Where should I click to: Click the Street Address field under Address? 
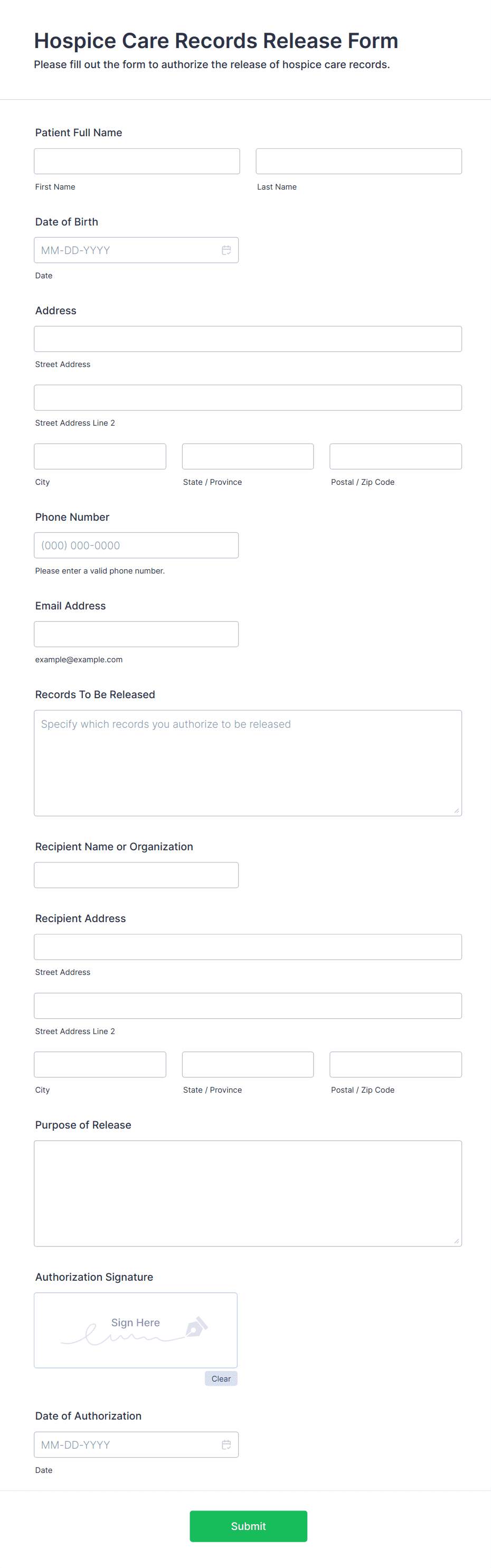[x=247, y=339]
